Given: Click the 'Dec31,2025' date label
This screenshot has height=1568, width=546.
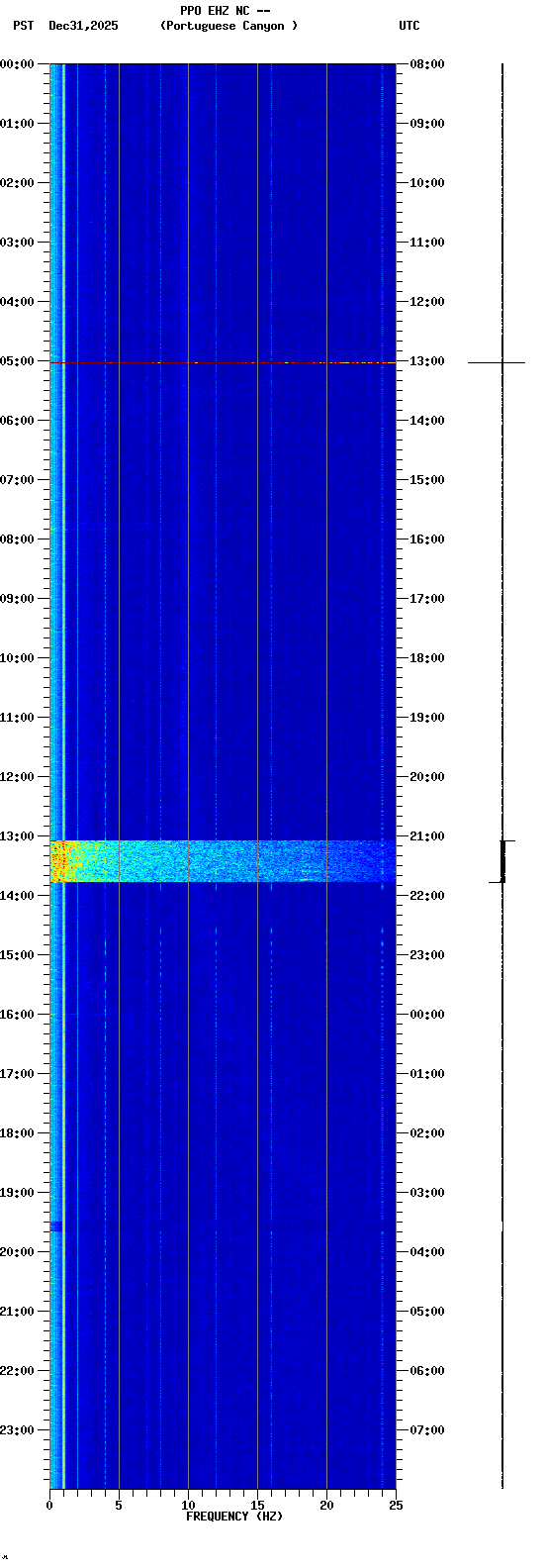Looking at the screenshot, I should (x=83, y=26).
